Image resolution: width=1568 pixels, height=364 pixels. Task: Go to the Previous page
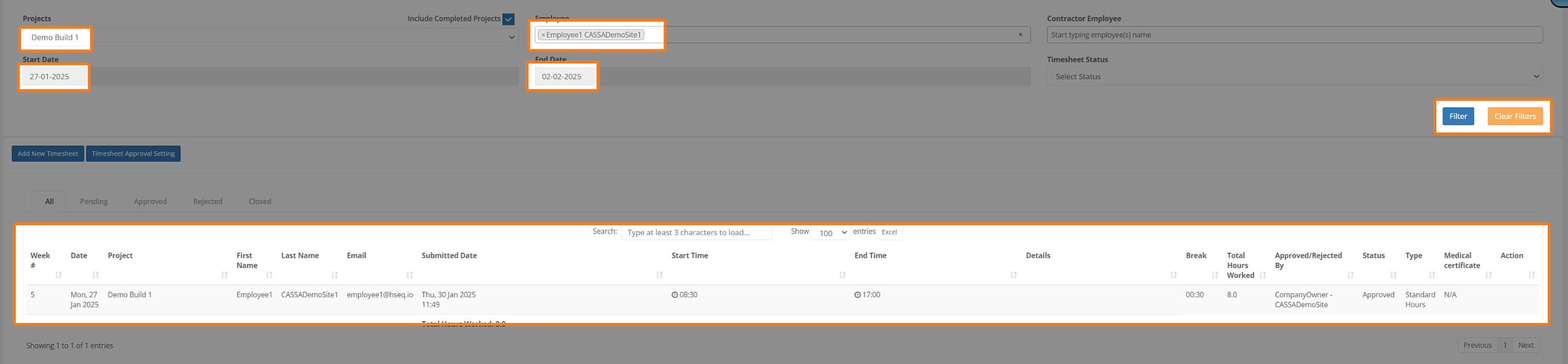1477,346
